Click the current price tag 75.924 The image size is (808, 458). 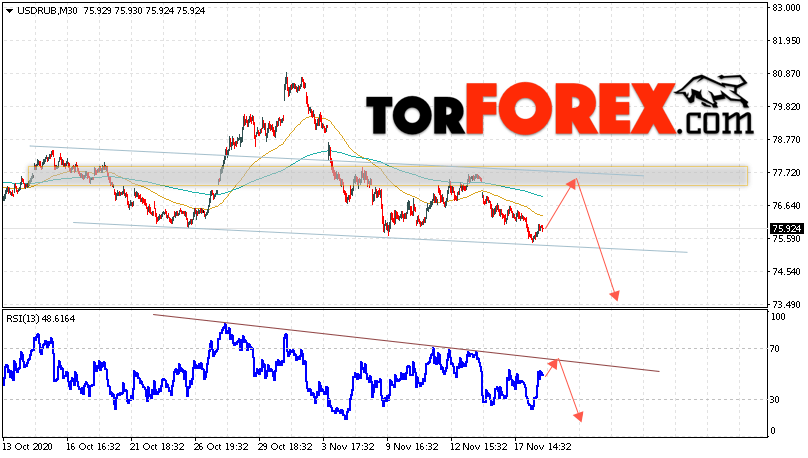[x=786, y=228]
